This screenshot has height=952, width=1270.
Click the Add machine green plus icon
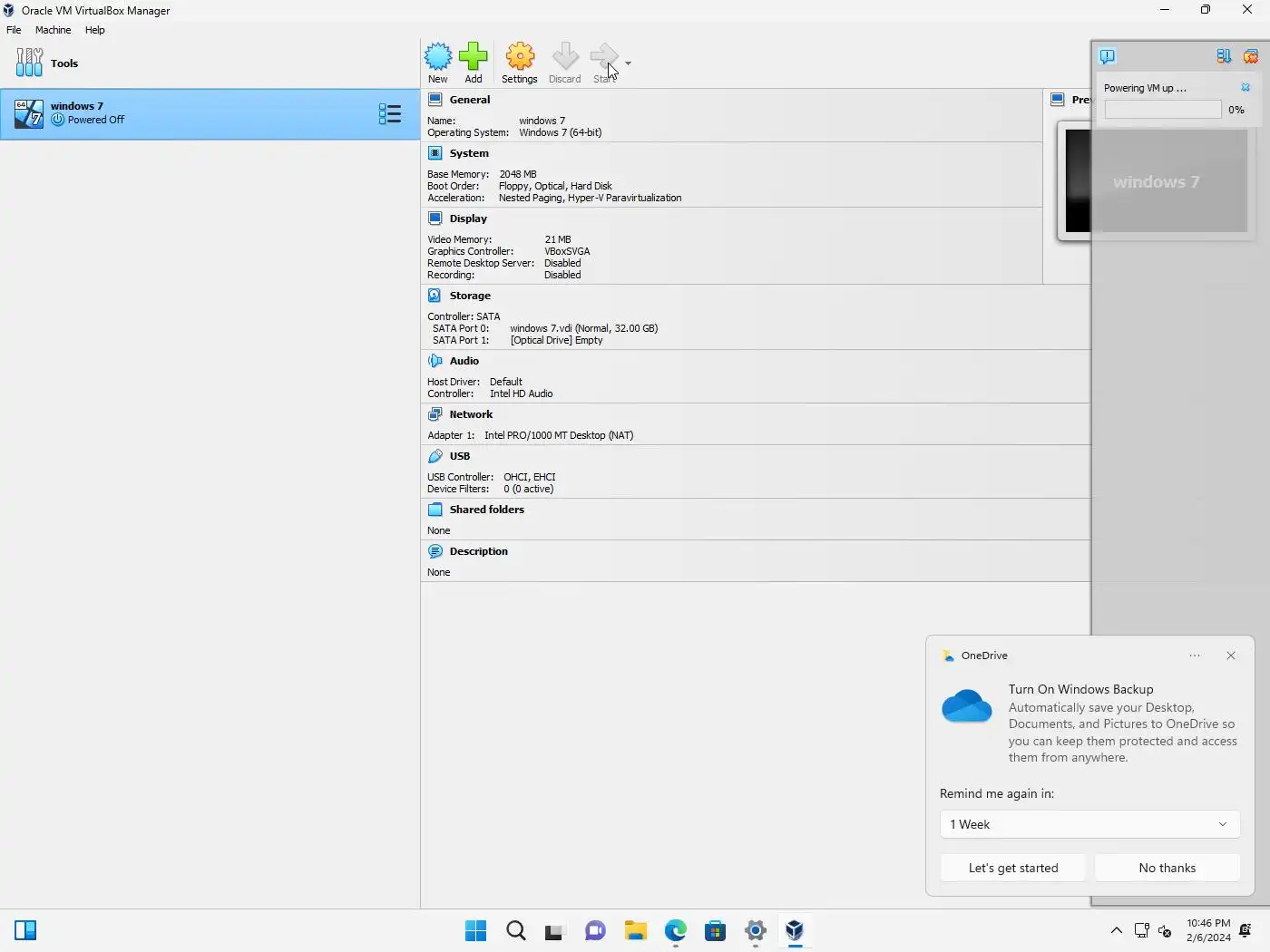[474, 56]
